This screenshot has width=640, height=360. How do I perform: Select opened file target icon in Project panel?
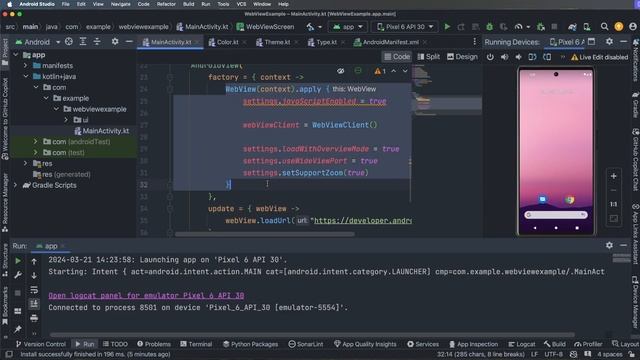tap(69, 42)
